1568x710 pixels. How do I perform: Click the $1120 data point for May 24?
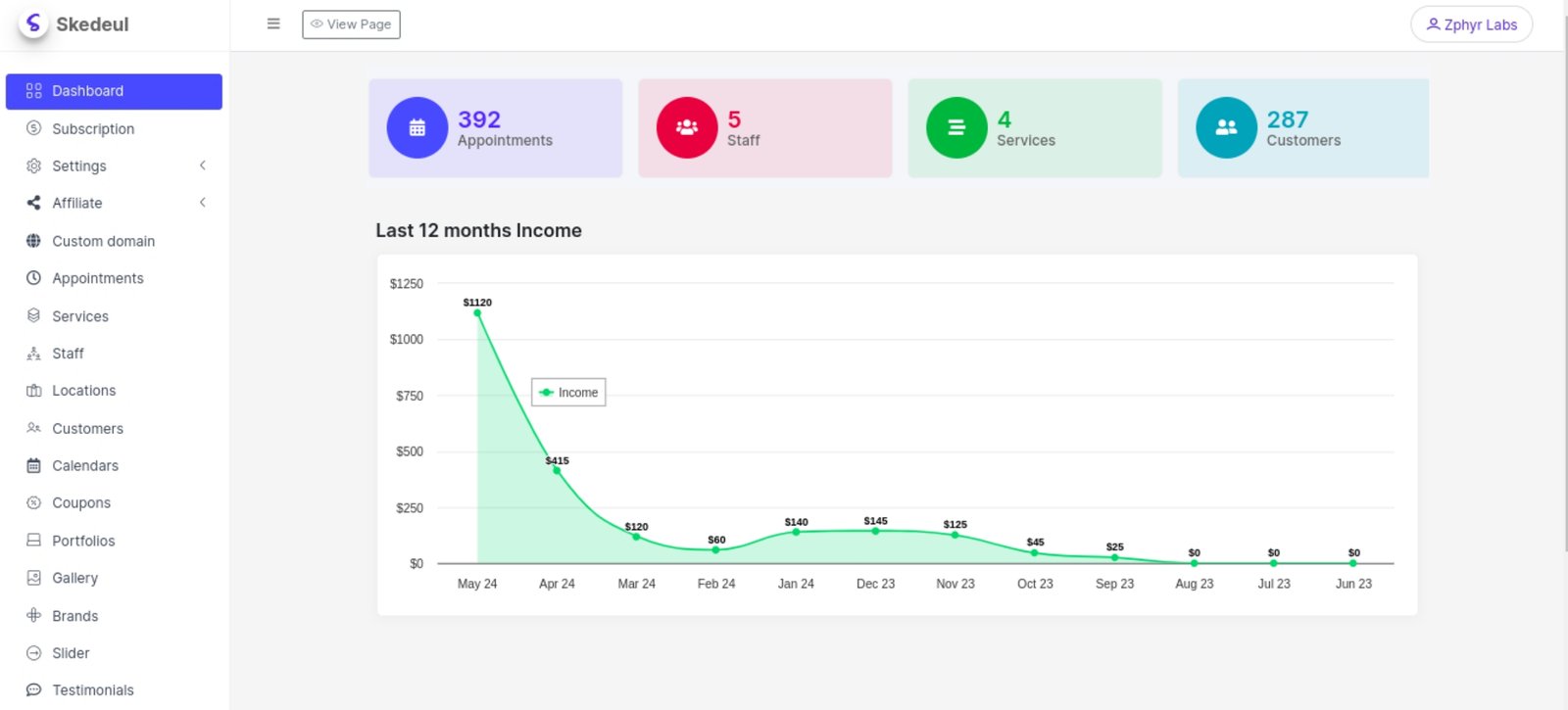[x=477, y=313]
